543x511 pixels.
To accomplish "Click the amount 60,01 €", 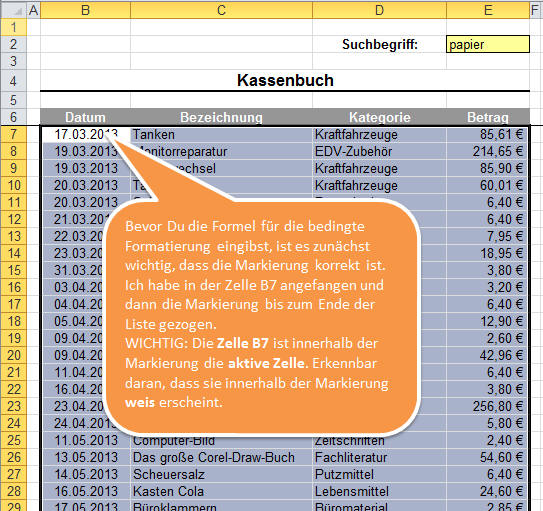I will pos(488,185).
